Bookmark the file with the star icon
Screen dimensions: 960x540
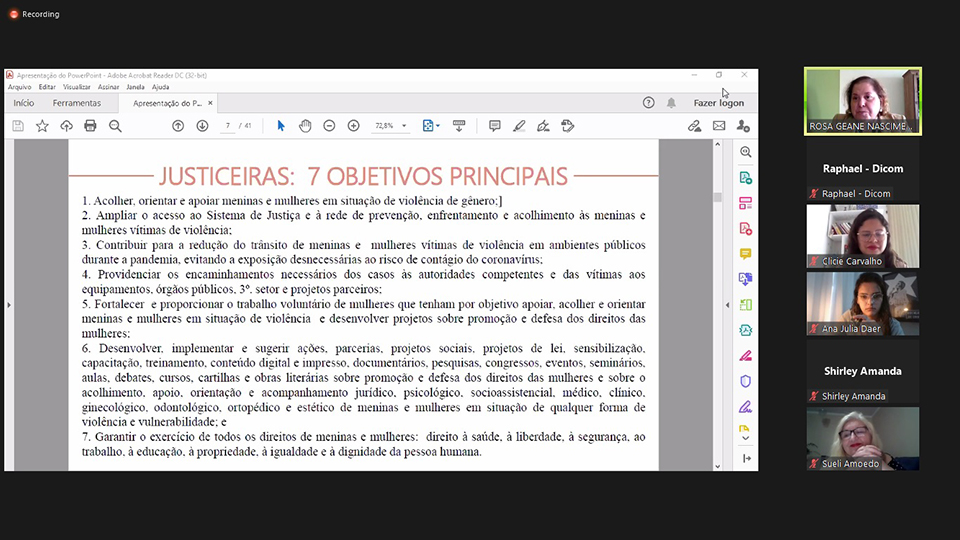[42, 126]
